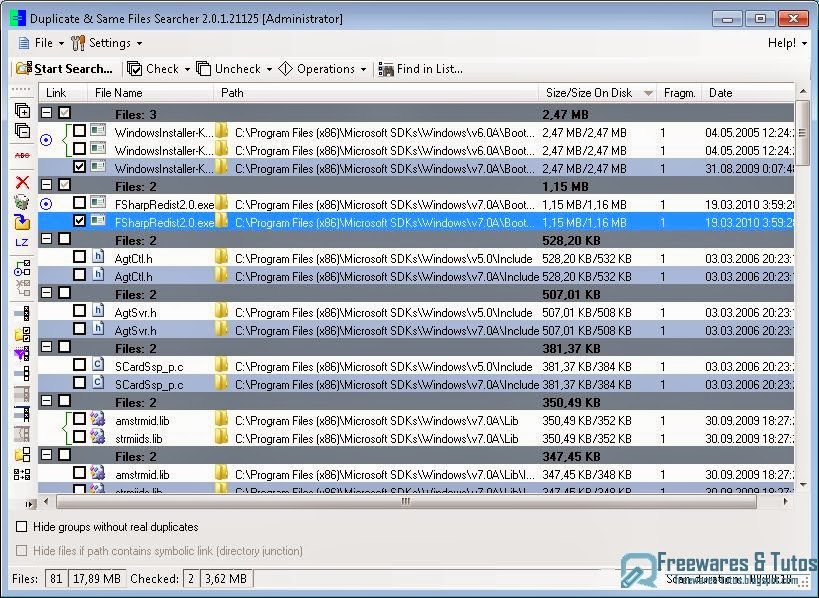
Task: Click the scroll down arrow of file list
Action: tap(803, 484)
